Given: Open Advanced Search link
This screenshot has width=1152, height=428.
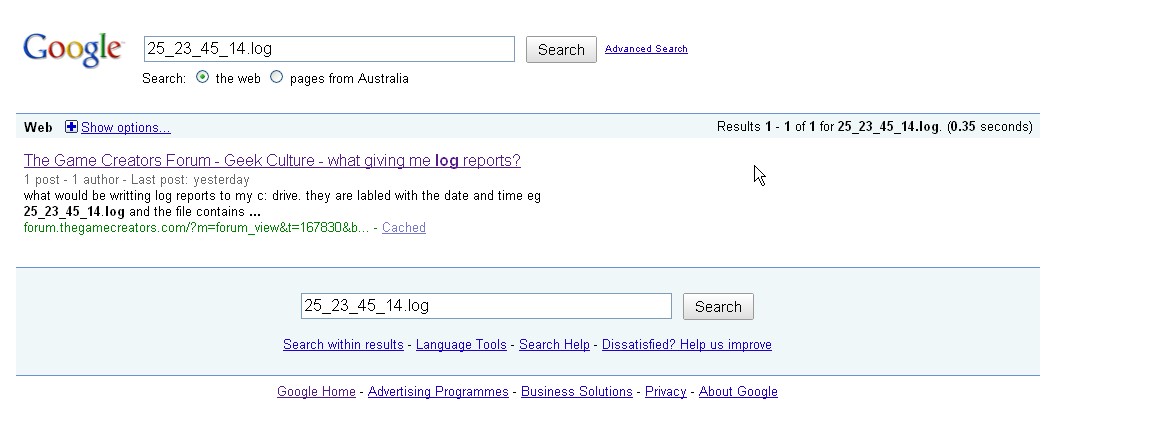Looking at the screenshot, I should point(646,48).
